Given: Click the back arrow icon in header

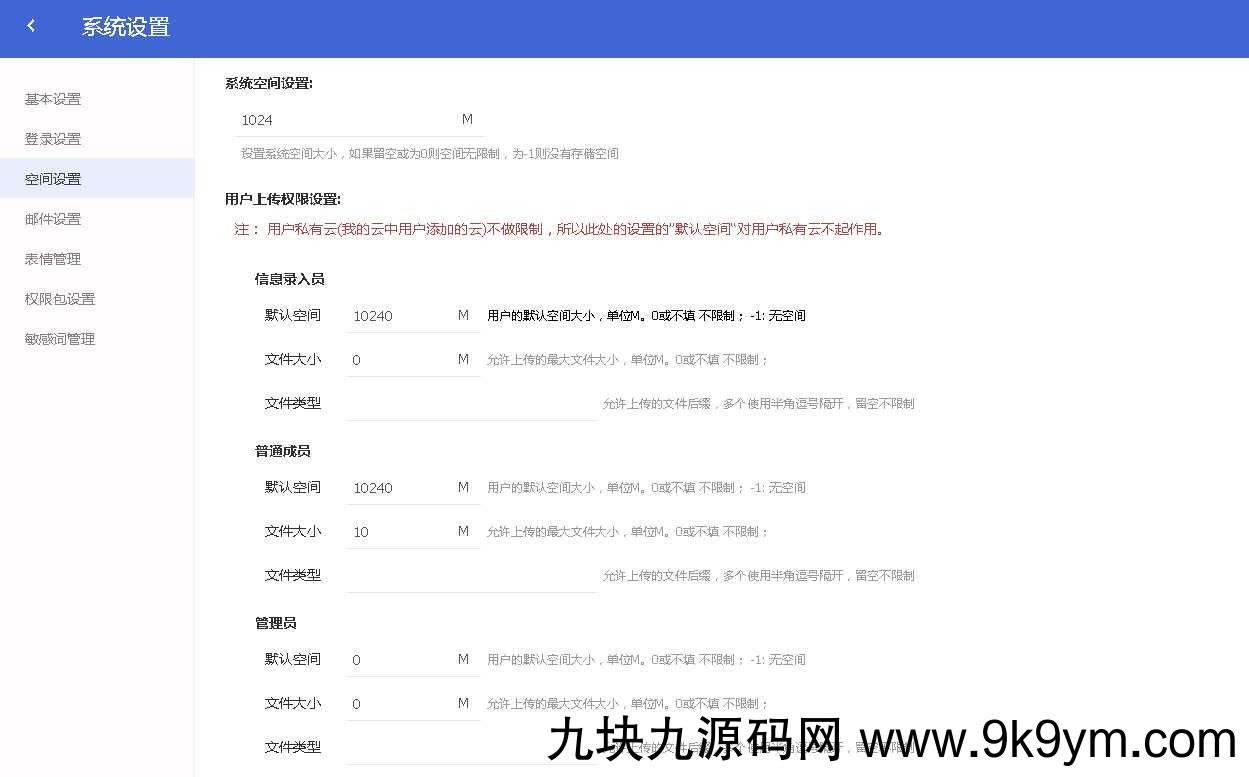Looking at the screenshot, I should point(31,27).
